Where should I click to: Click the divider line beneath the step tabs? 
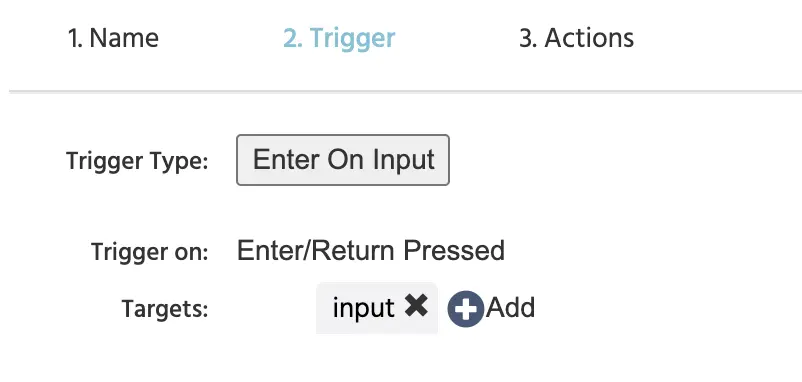click(x=405, y=92)
